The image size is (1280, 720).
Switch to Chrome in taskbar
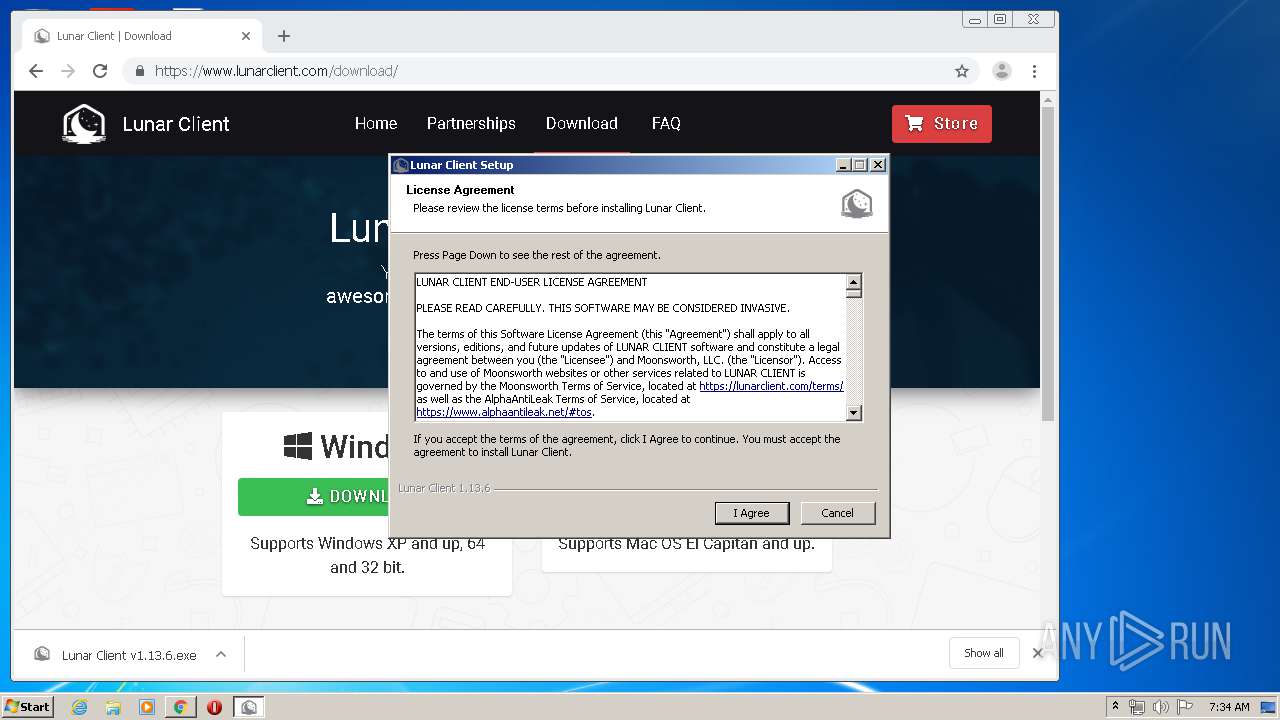pyautogui.click(x=180, y=707)
